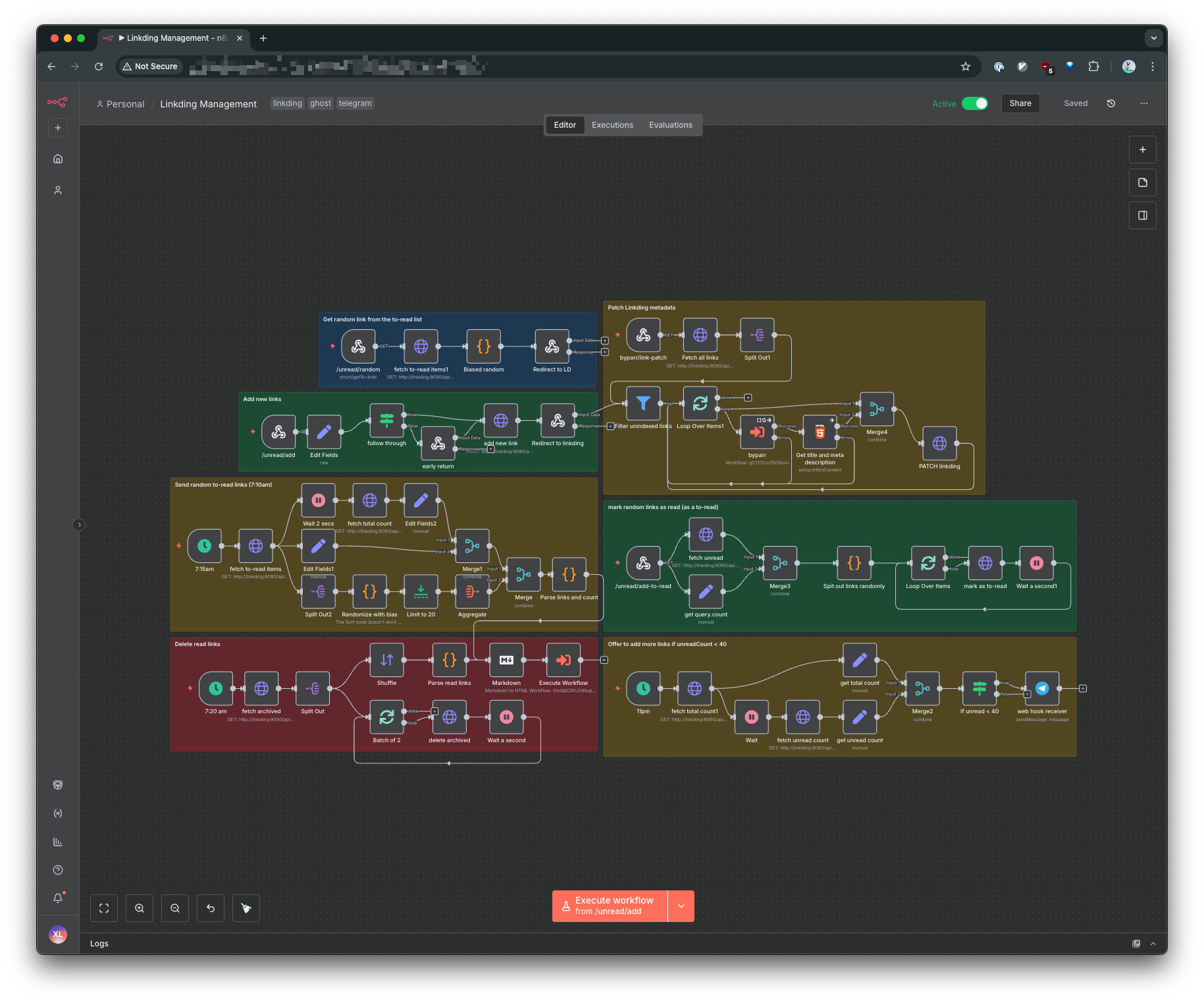1204x1003 pixels.
Task: Open workflow history clock icon
Action: pyautogui.click(x=1111, y=103)
